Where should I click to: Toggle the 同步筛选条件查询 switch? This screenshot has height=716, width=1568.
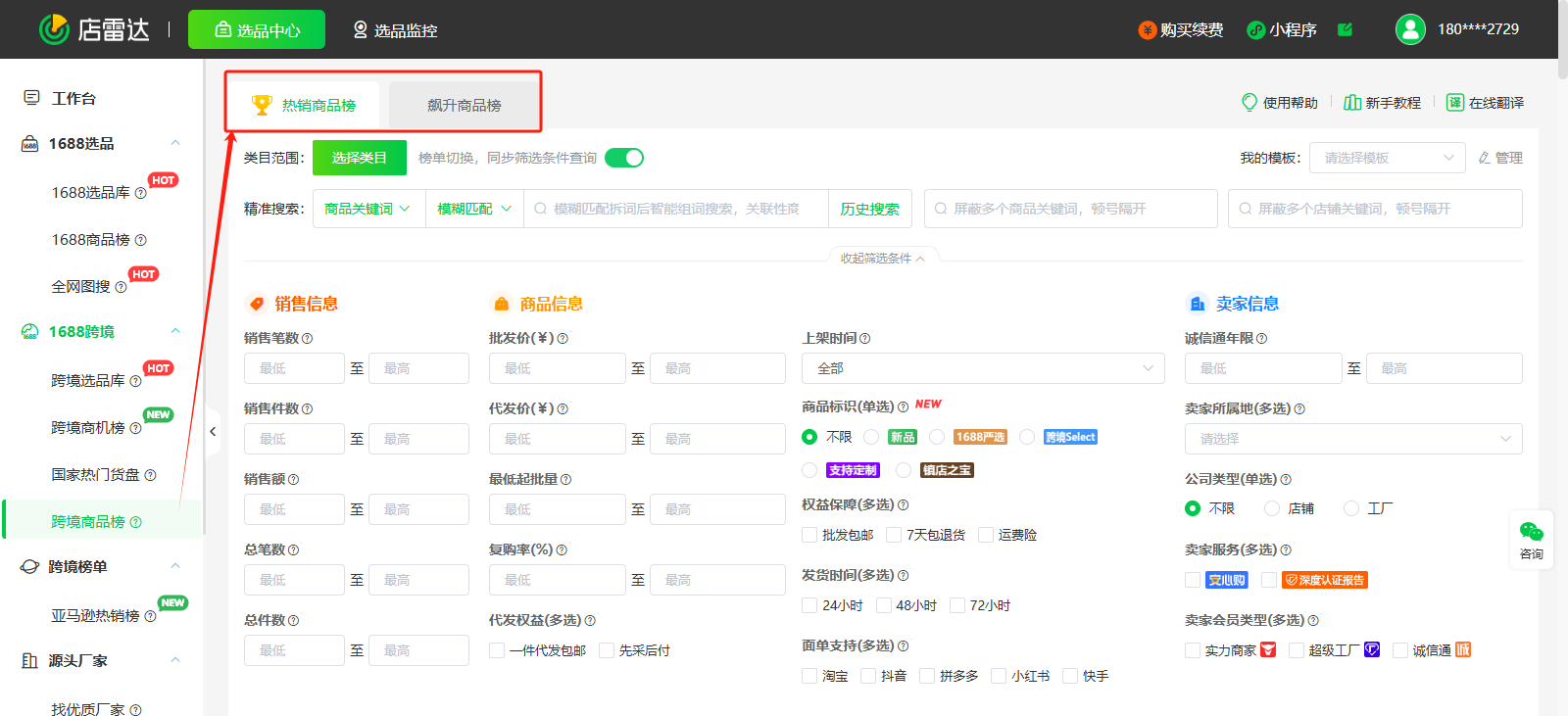624,158
